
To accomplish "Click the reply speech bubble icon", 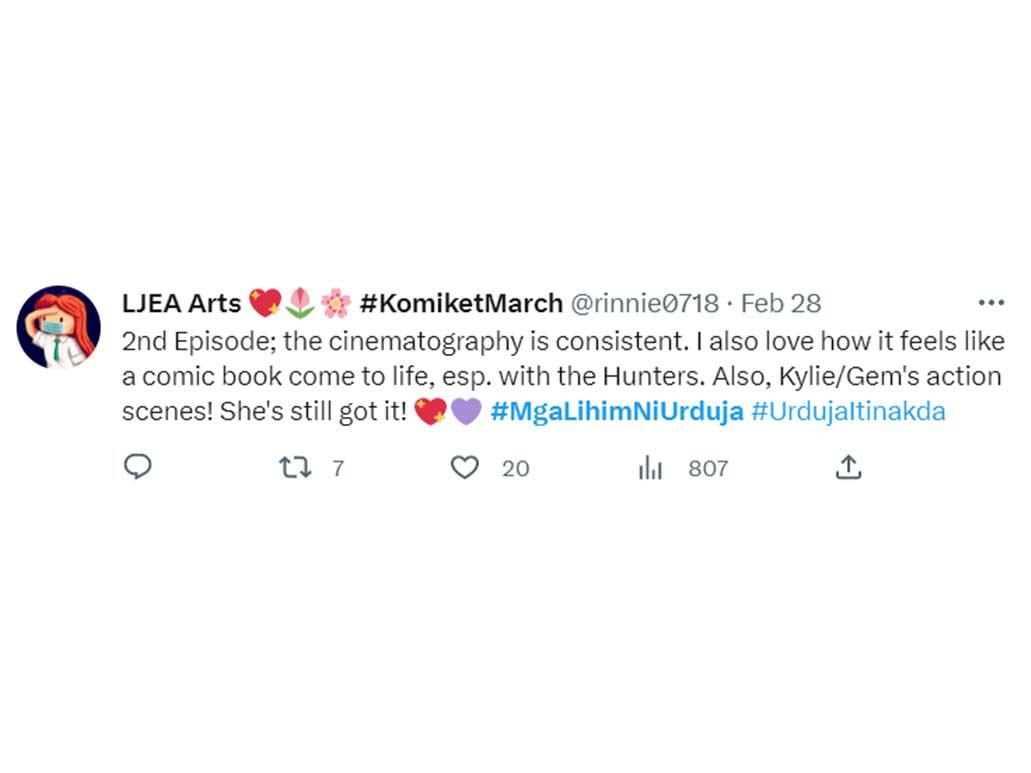I will coord(137,467).
